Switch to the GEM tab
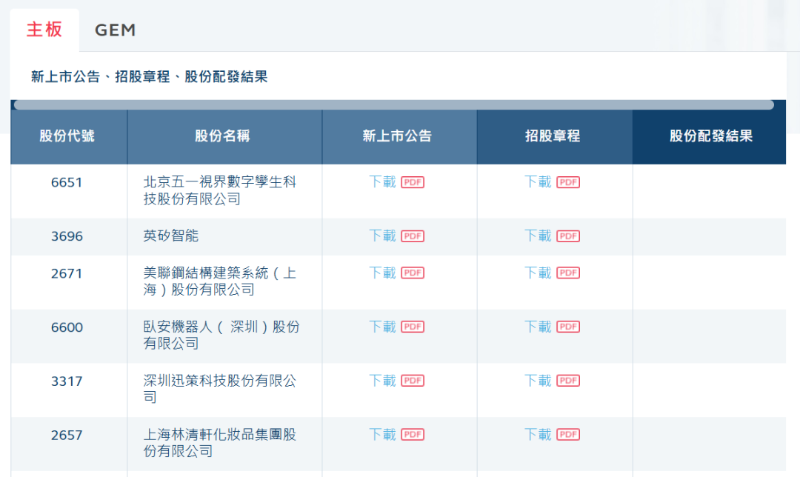The height and width of the screenshot is (477, 800). (115, 30)
